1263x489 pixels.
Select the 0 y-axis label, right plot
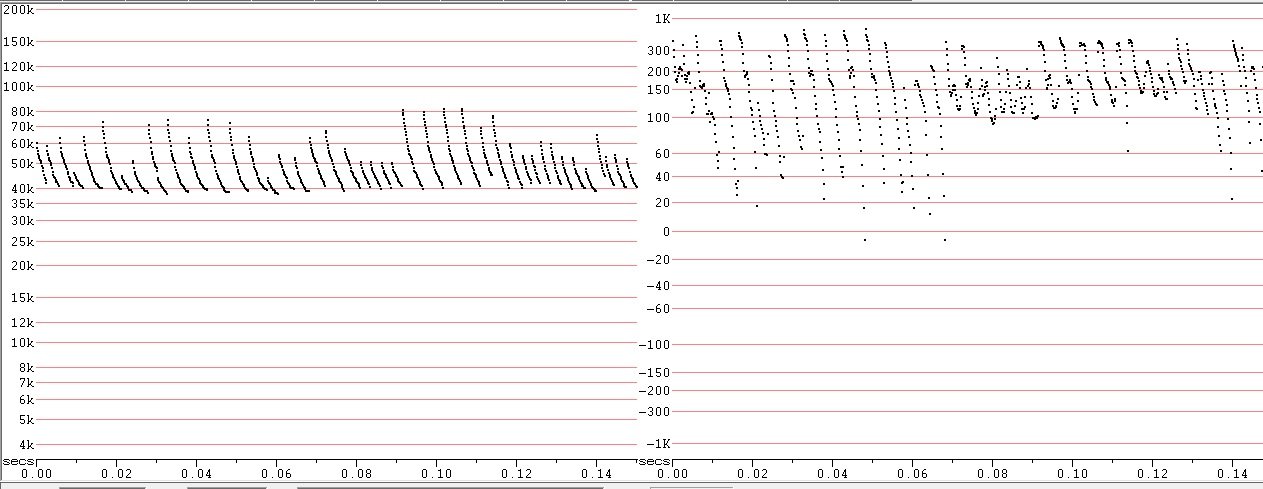pos(665,231)
